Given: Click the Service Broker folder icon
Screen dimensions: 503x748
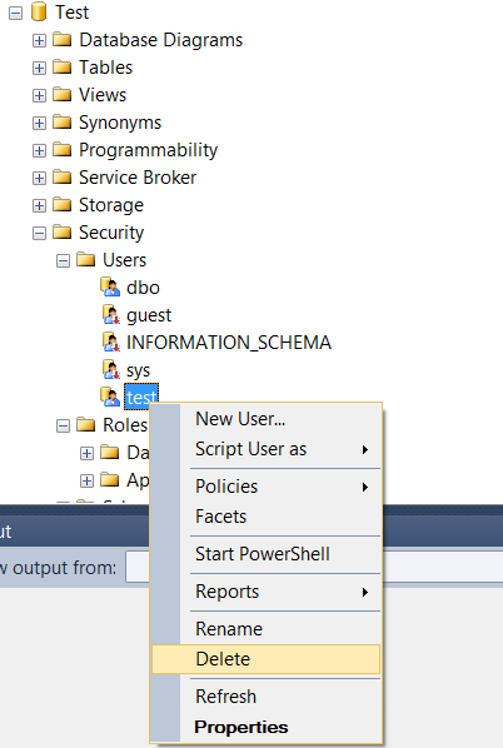Looking at the screenshot, I should coord(62,177).
